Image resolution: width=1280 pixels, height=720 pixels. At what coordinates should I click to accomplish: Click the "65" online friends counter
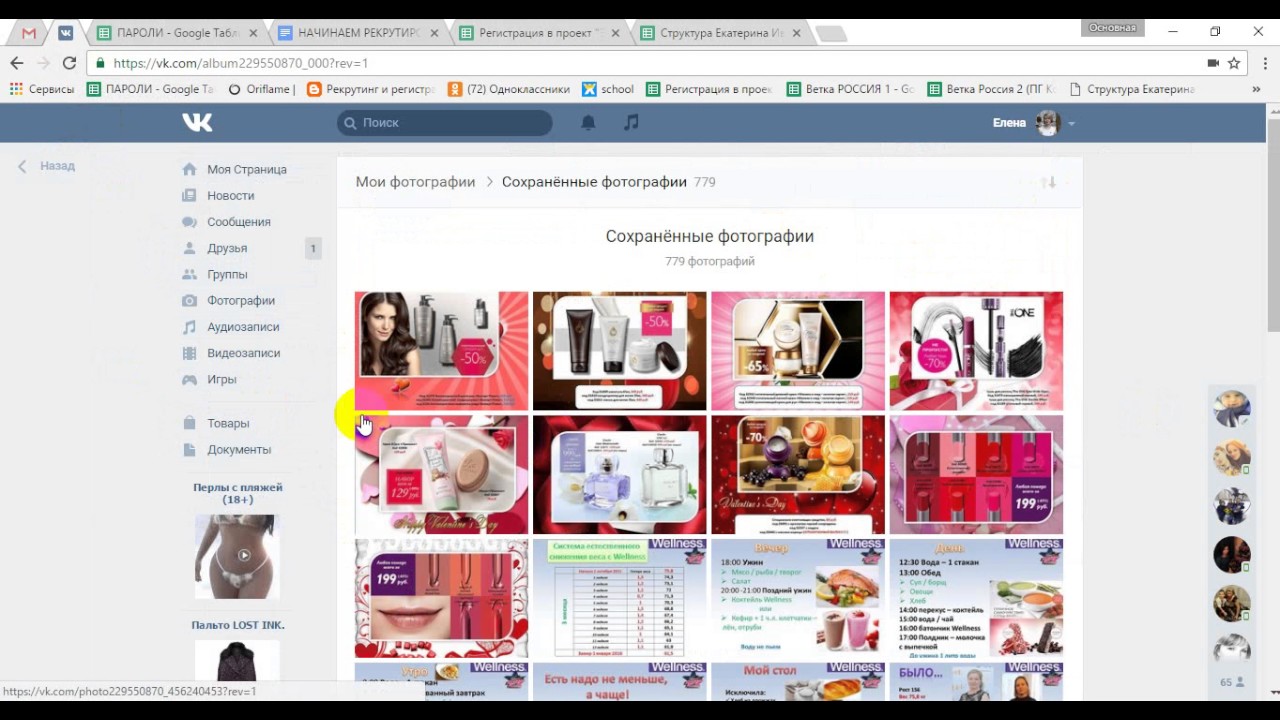coord(1232,682)
